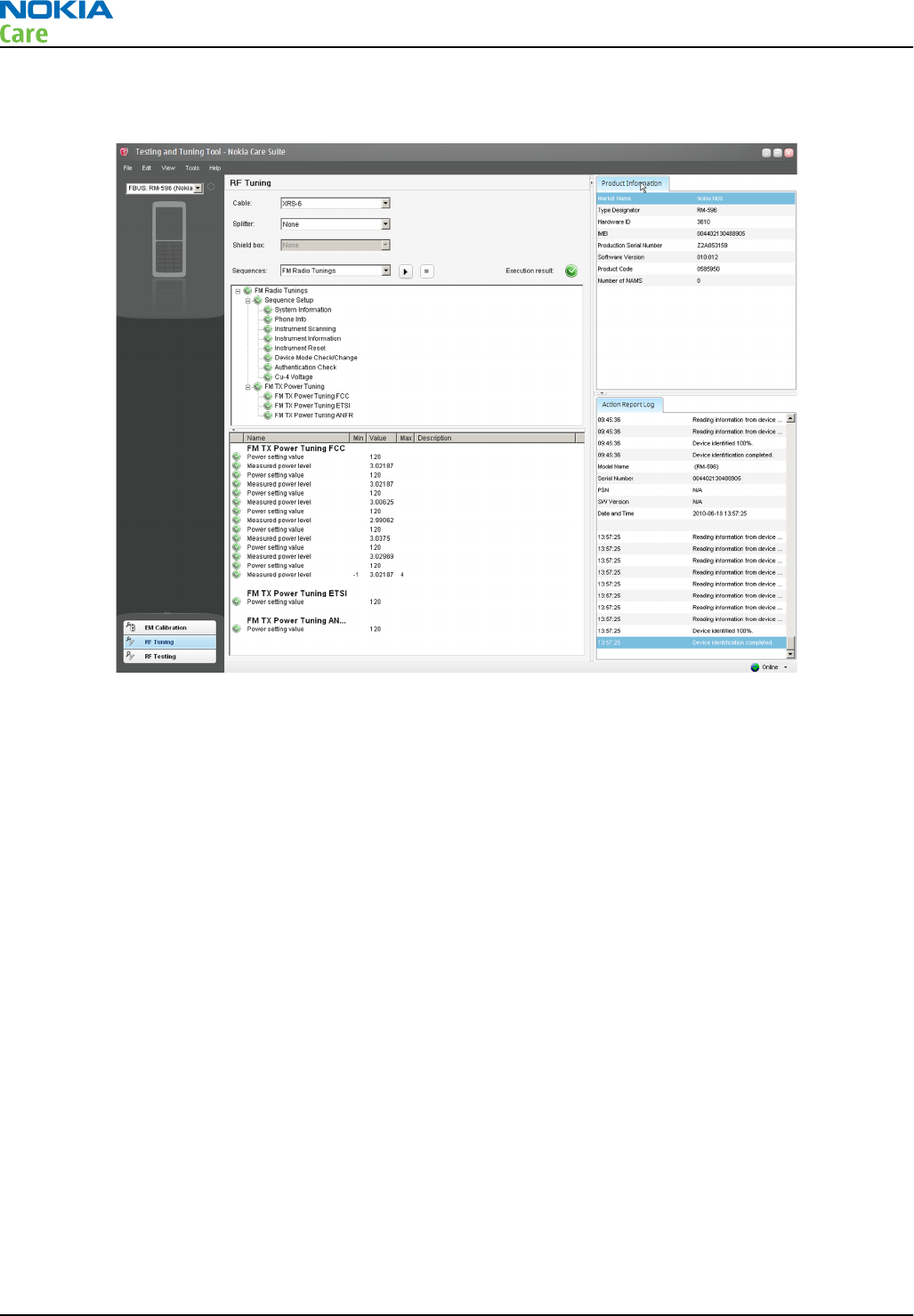Open the Online status dropdown arrow
Screen dimensions: 914x1316
[x=785, y=667]
